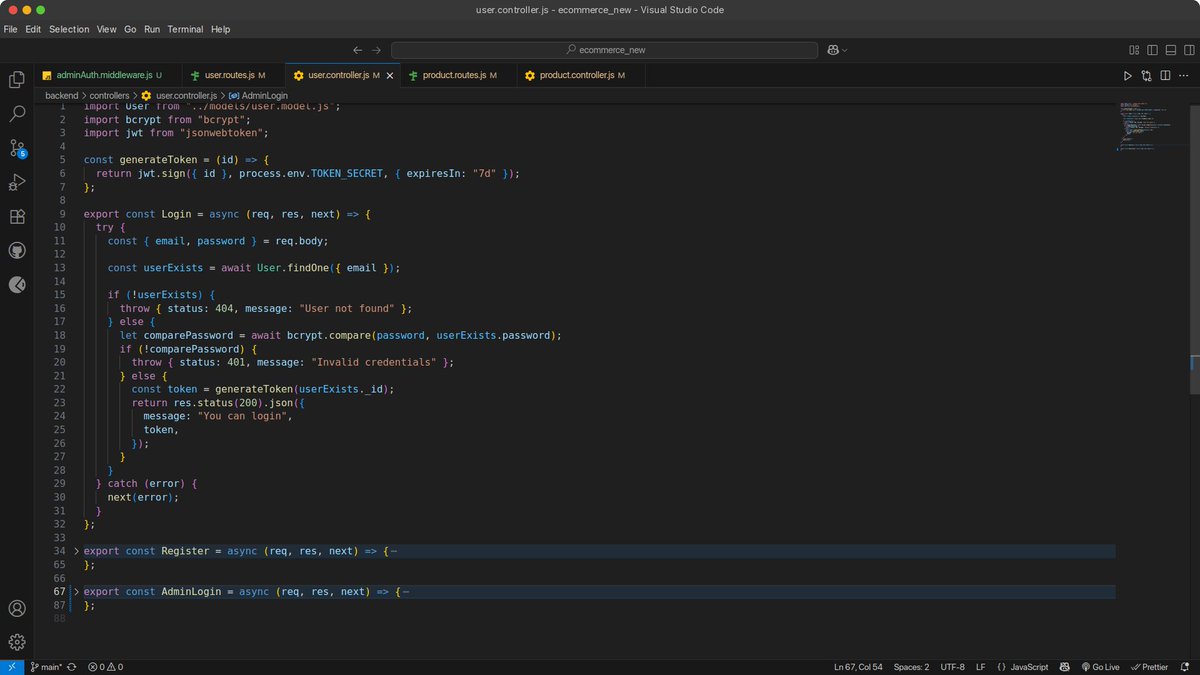Open the Selection menu
The width and height of the screenshot is (1200, 675).
(x=69, y=29)
